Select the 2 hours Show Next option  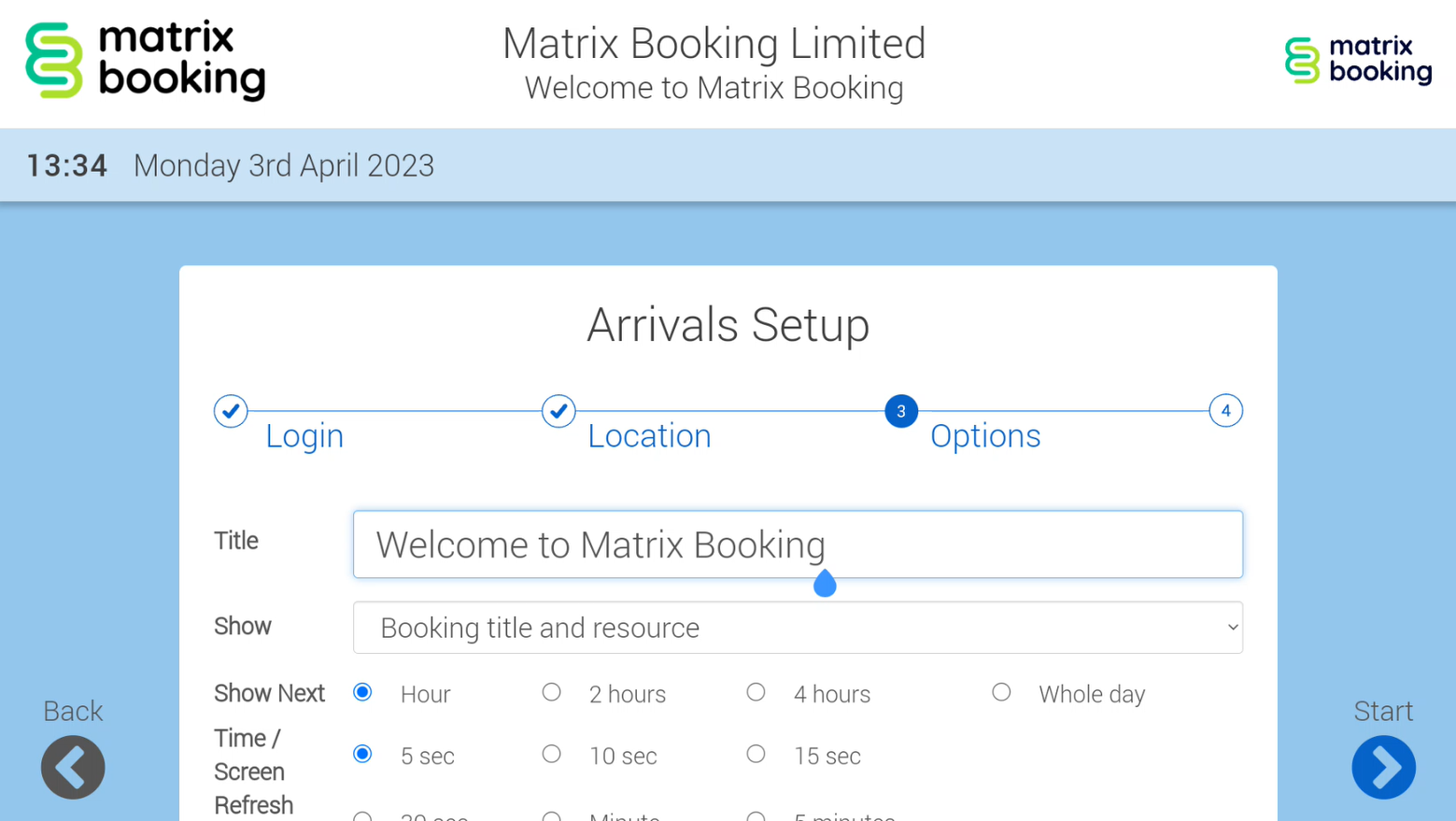(x=552, y=693)
